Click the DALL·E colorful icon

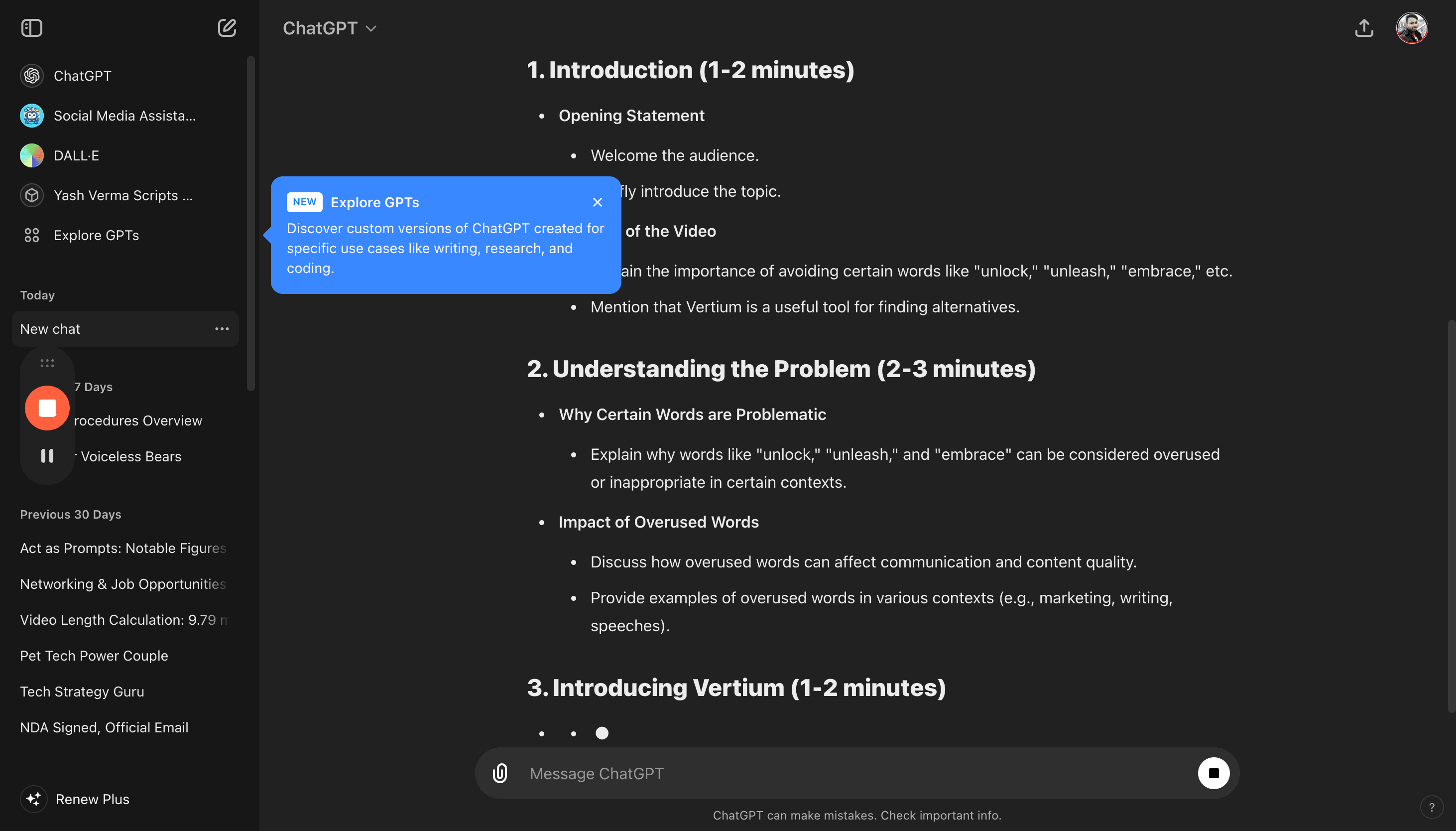(x=32, y=156)
